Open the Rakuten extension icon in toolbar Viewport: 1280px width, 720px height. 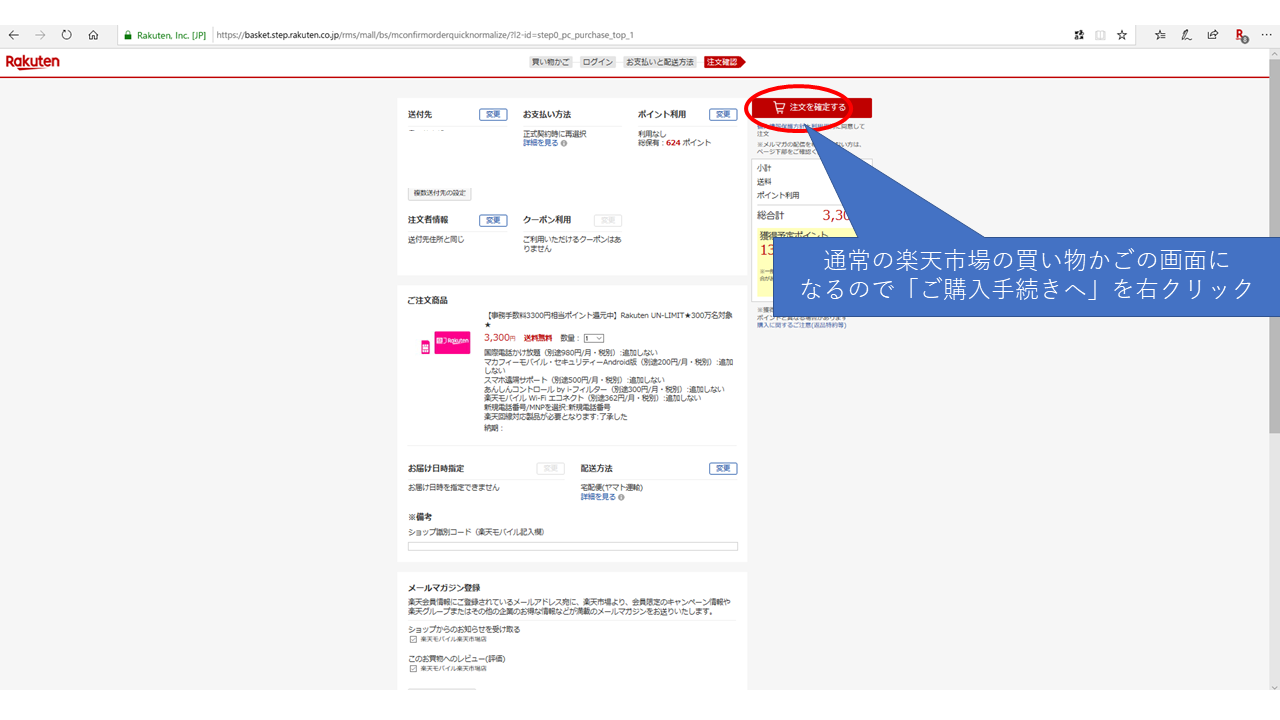1241,35
